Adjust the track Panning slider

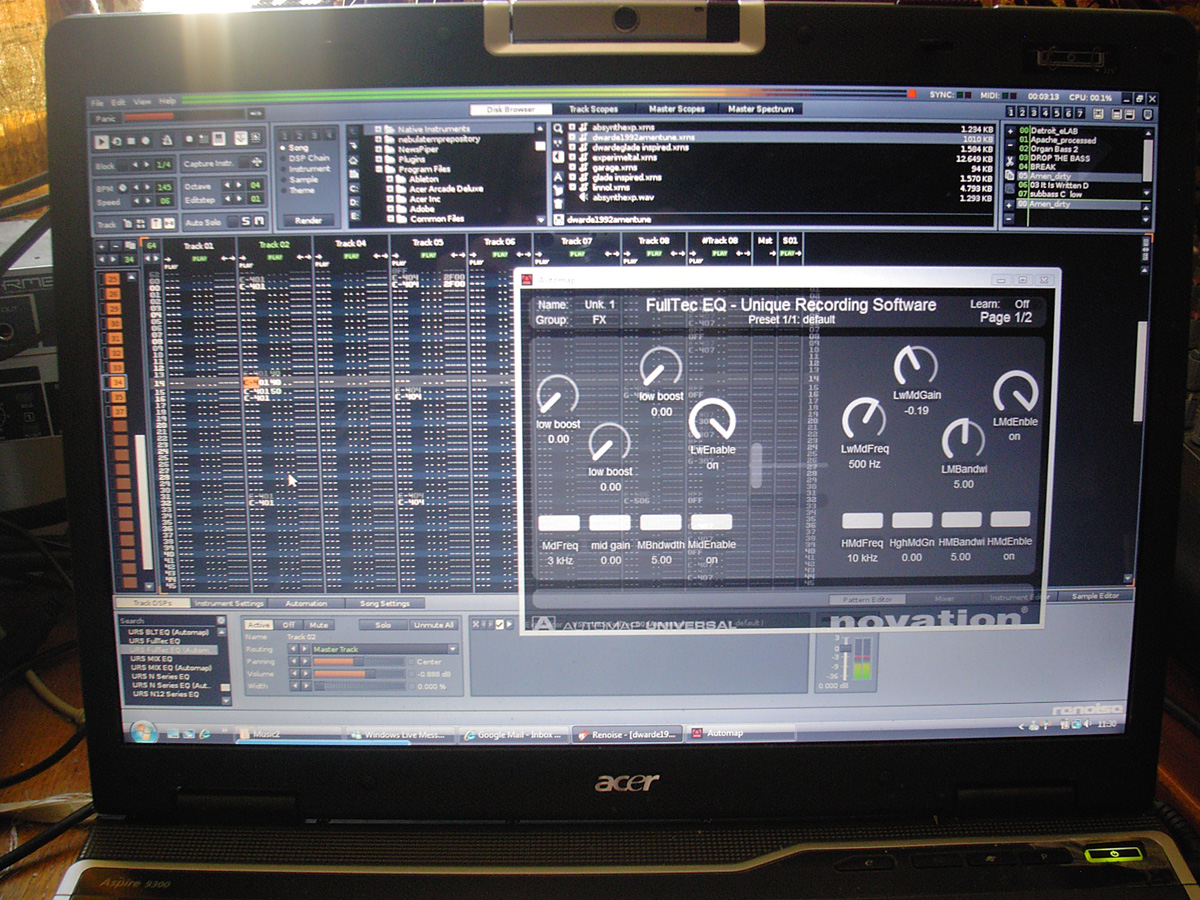359,661
